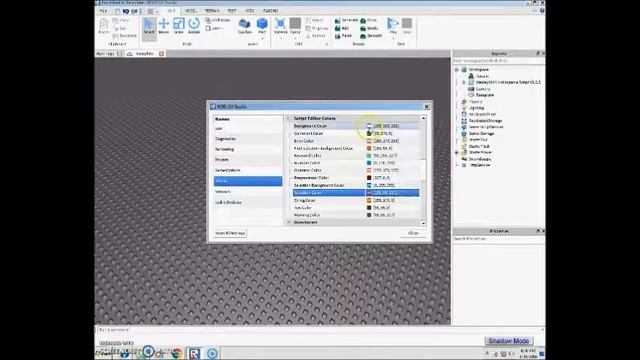This screenshot has width=640, height=360.
Task: Switch to the MODEL ribbon tab
Action: (x=190, y=11)
